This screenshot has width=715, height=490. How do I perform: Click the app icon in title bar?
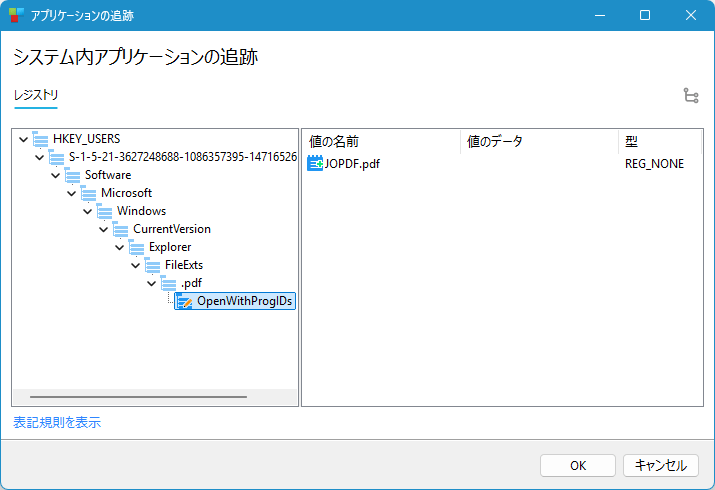click(x=16, y=16)
